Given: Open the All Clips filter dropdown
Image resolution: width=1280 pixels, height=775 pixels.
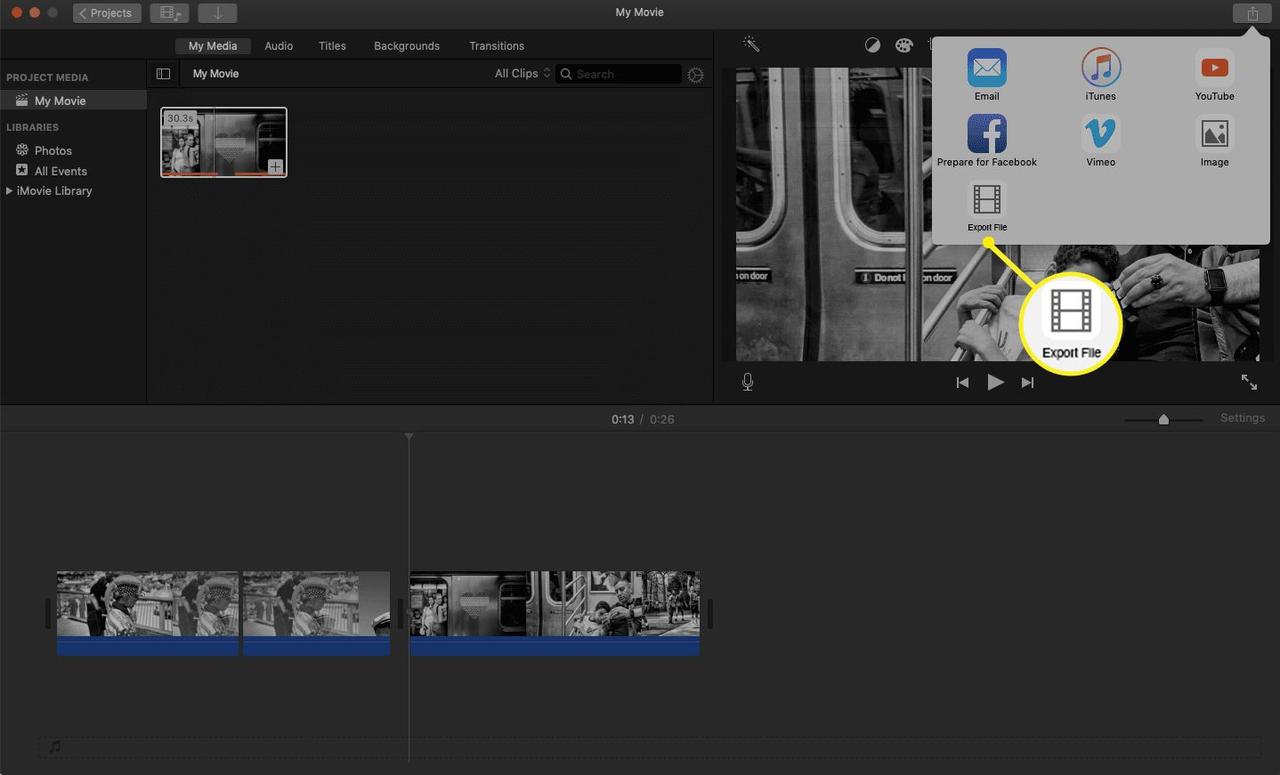Looking at the screenshot, I should (x=521, y=73).
